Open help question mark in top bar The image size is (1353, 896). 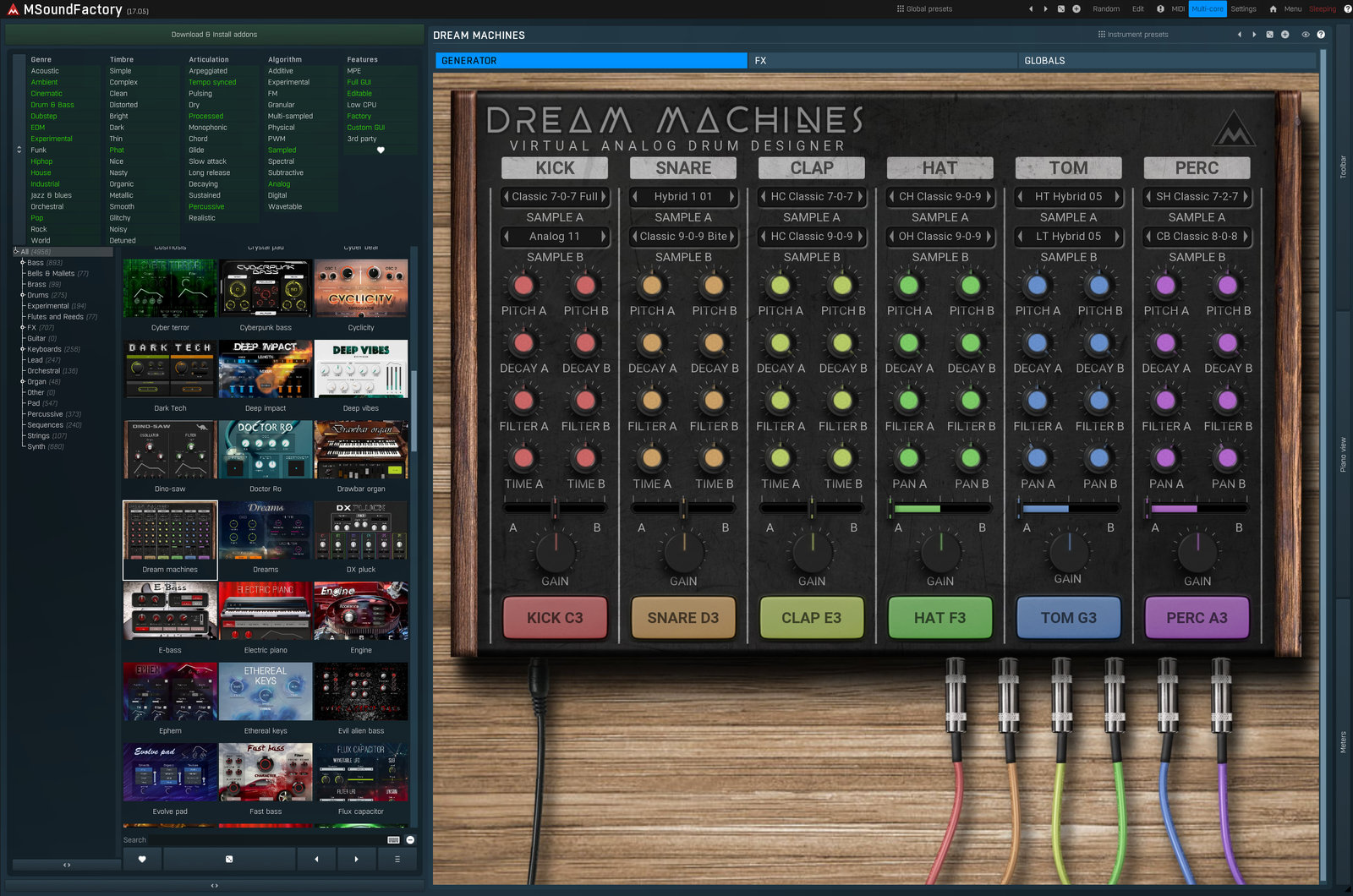tap(1347, 8)
